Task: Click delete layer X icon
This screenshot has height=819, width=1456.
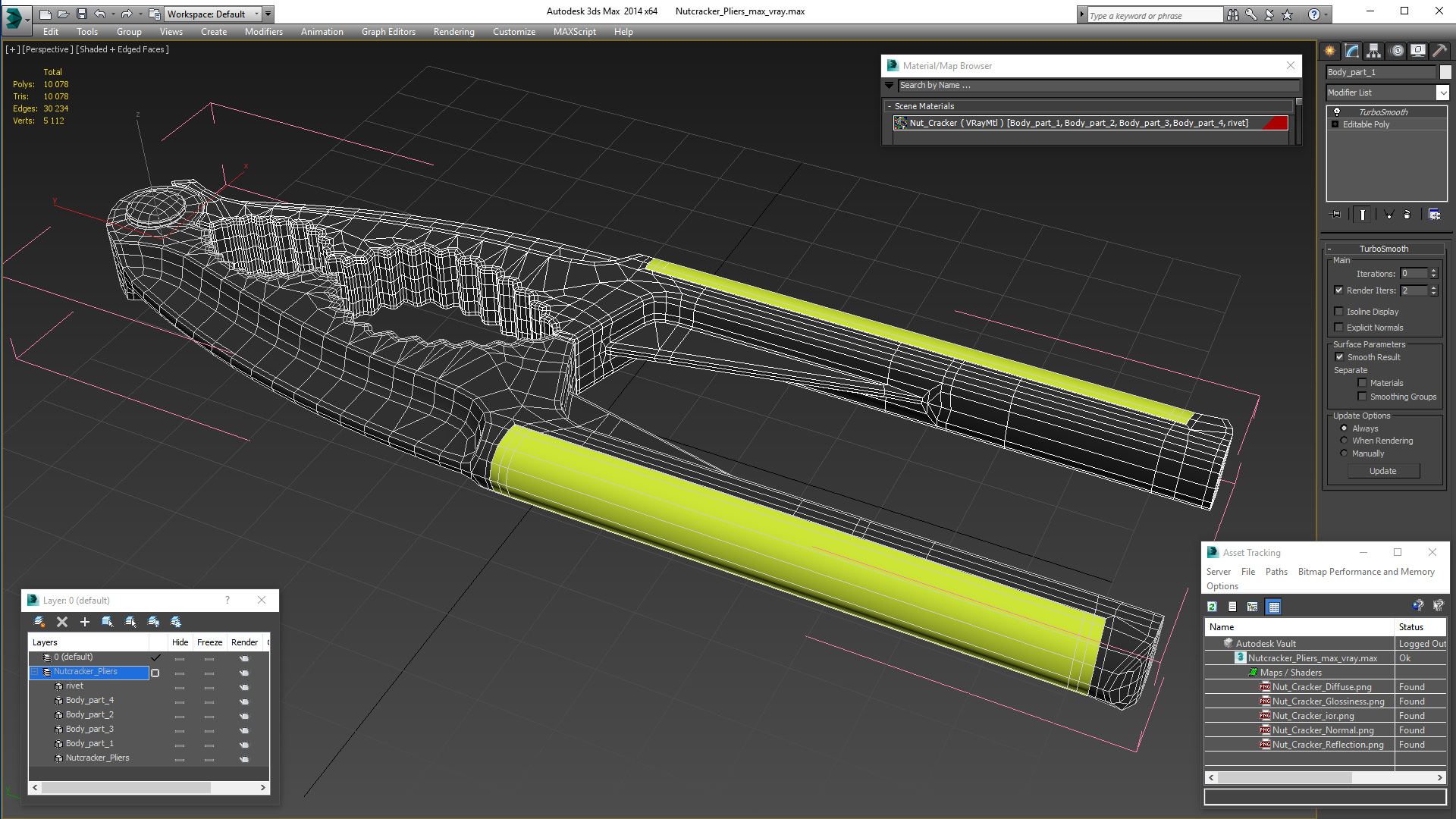Action: (62, 622)
